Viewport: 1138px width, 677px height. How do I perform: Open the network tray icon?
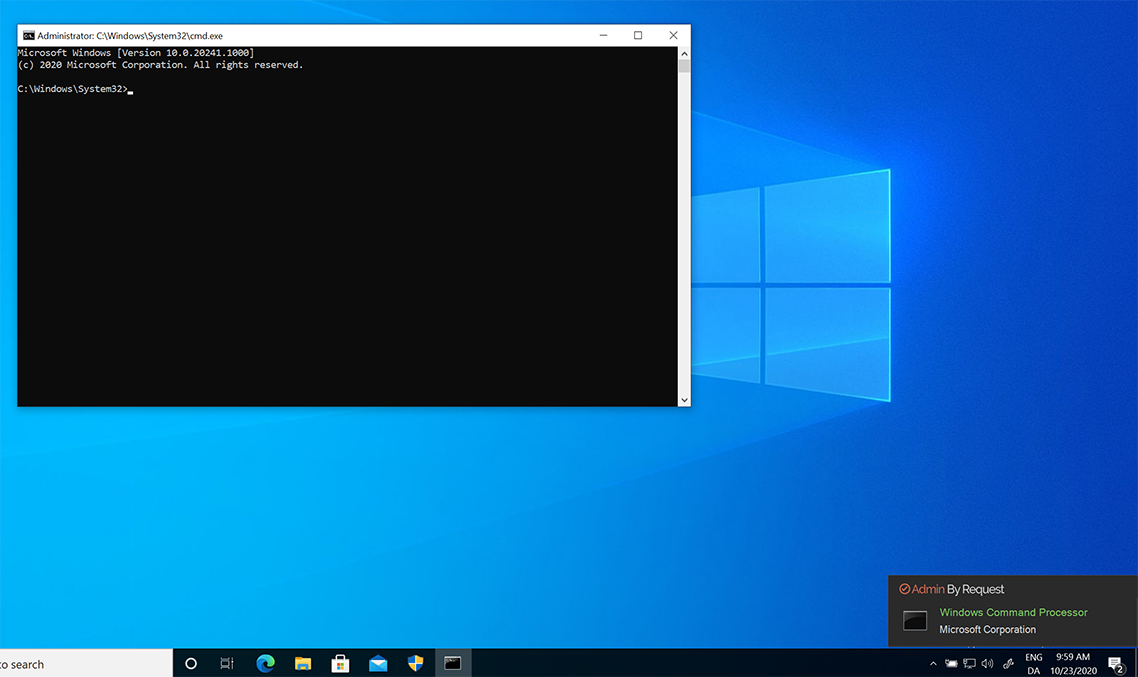pyautogui.click(x=969, y=663)
